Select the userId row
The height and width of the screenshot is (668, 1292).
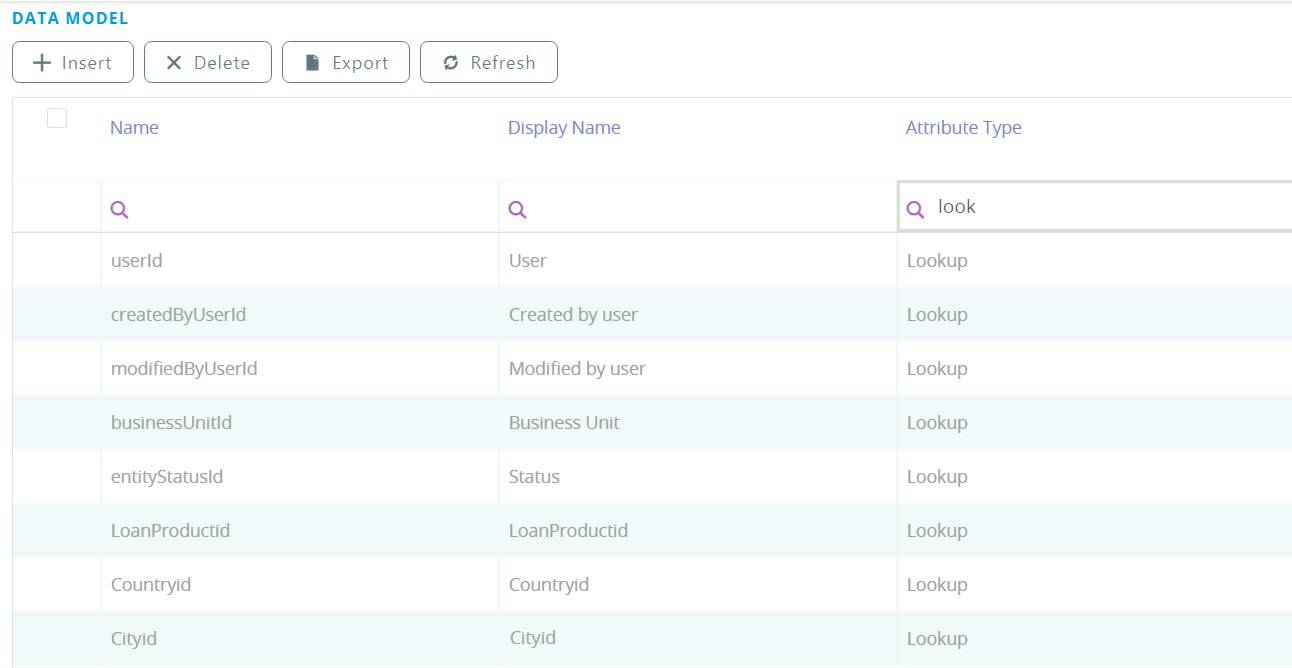click(x=136, y=261)
